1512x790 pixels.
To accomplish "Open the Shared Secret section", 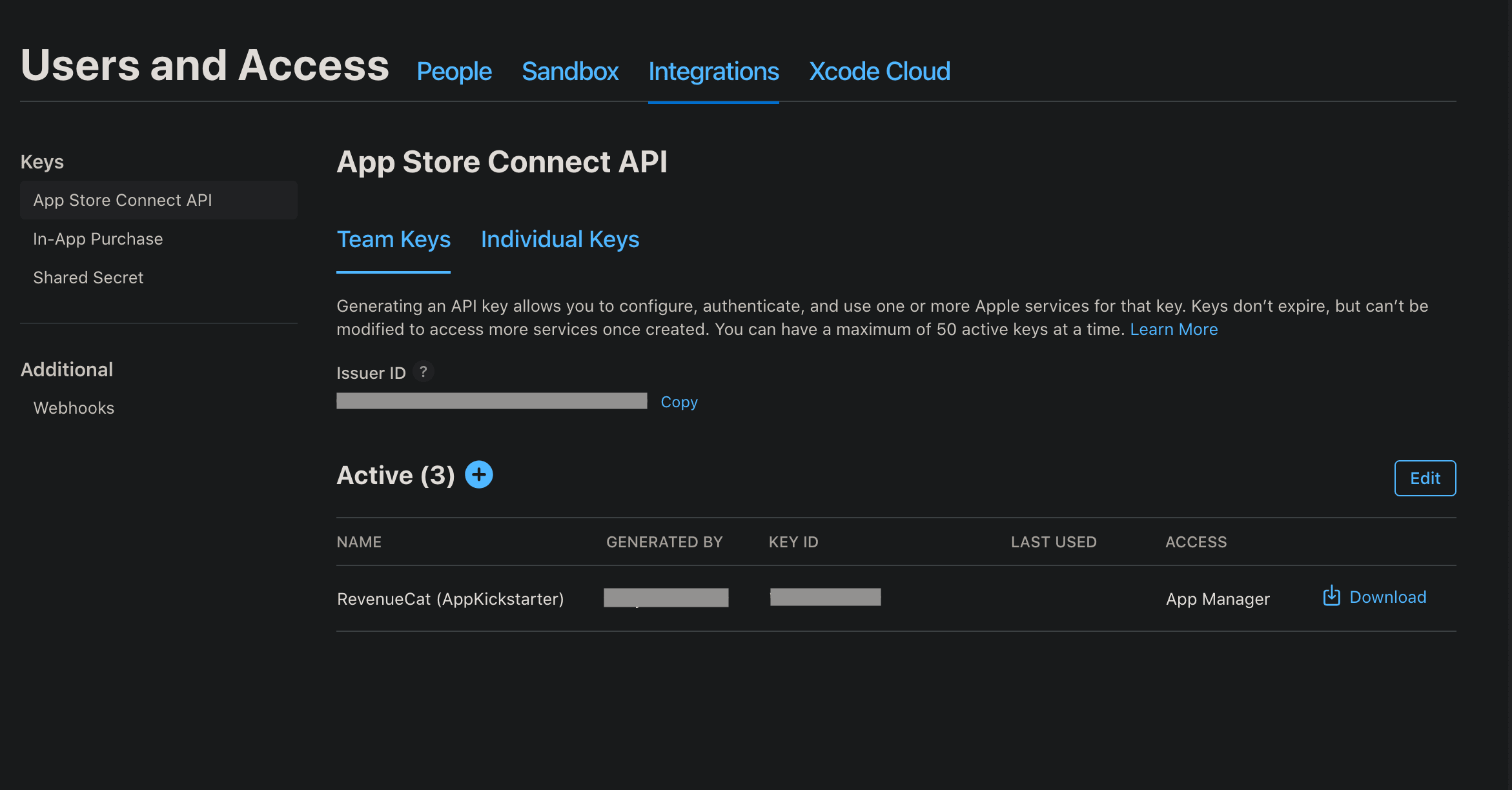I will point(88,277).
